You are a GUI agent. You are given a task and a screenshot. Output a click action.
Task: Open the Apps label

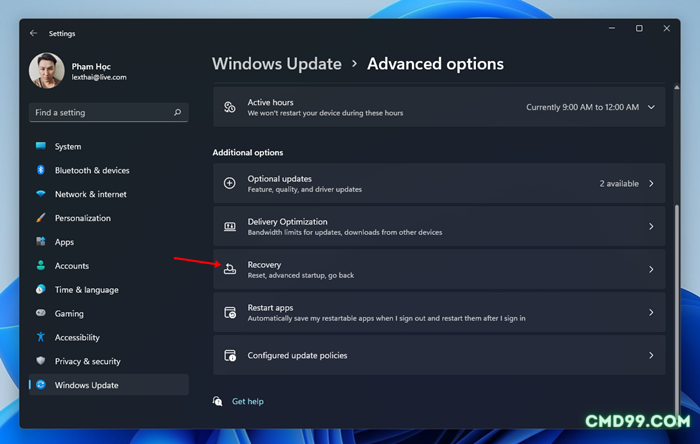64,242
